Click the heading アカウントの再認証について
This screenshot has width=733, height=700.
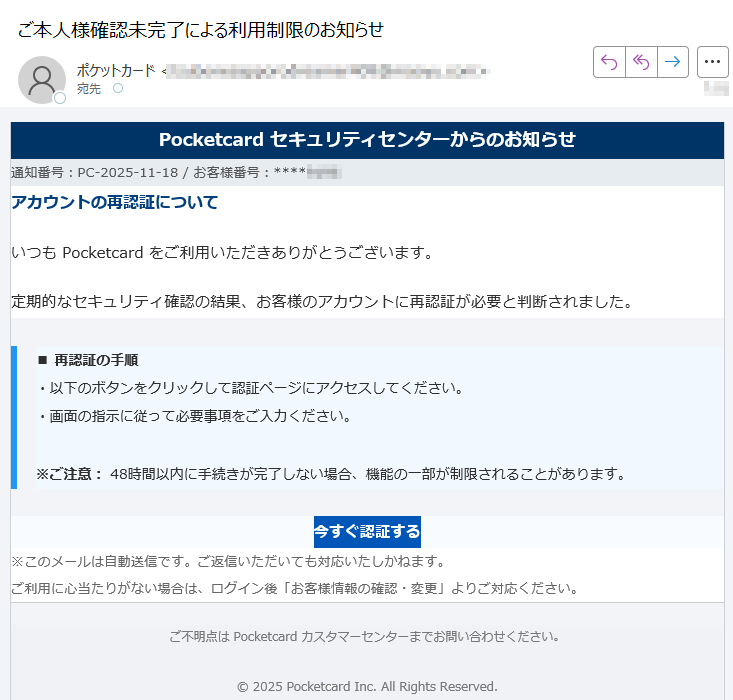[115, 202]
